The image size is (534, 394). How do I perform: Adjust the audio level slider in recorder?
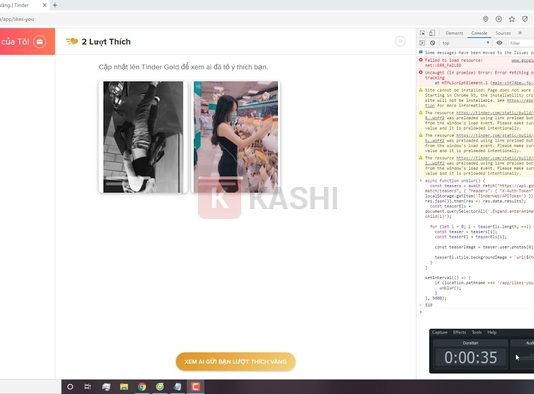coord(525,357)
